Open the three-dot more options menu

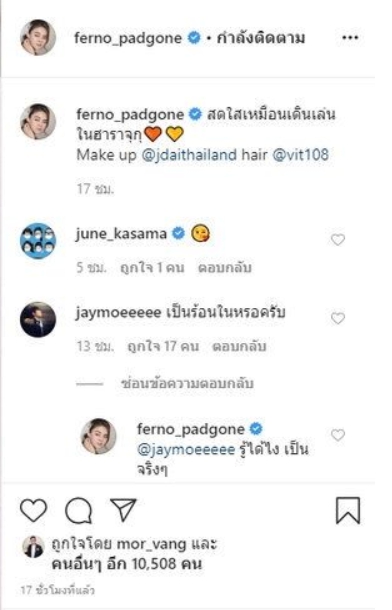tap(350, 38)
